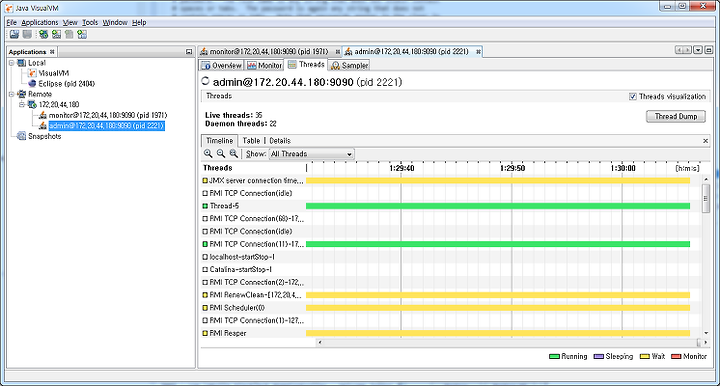Select monitor@172.20.44.180:9090 (pid 1971) in tree

108,115
